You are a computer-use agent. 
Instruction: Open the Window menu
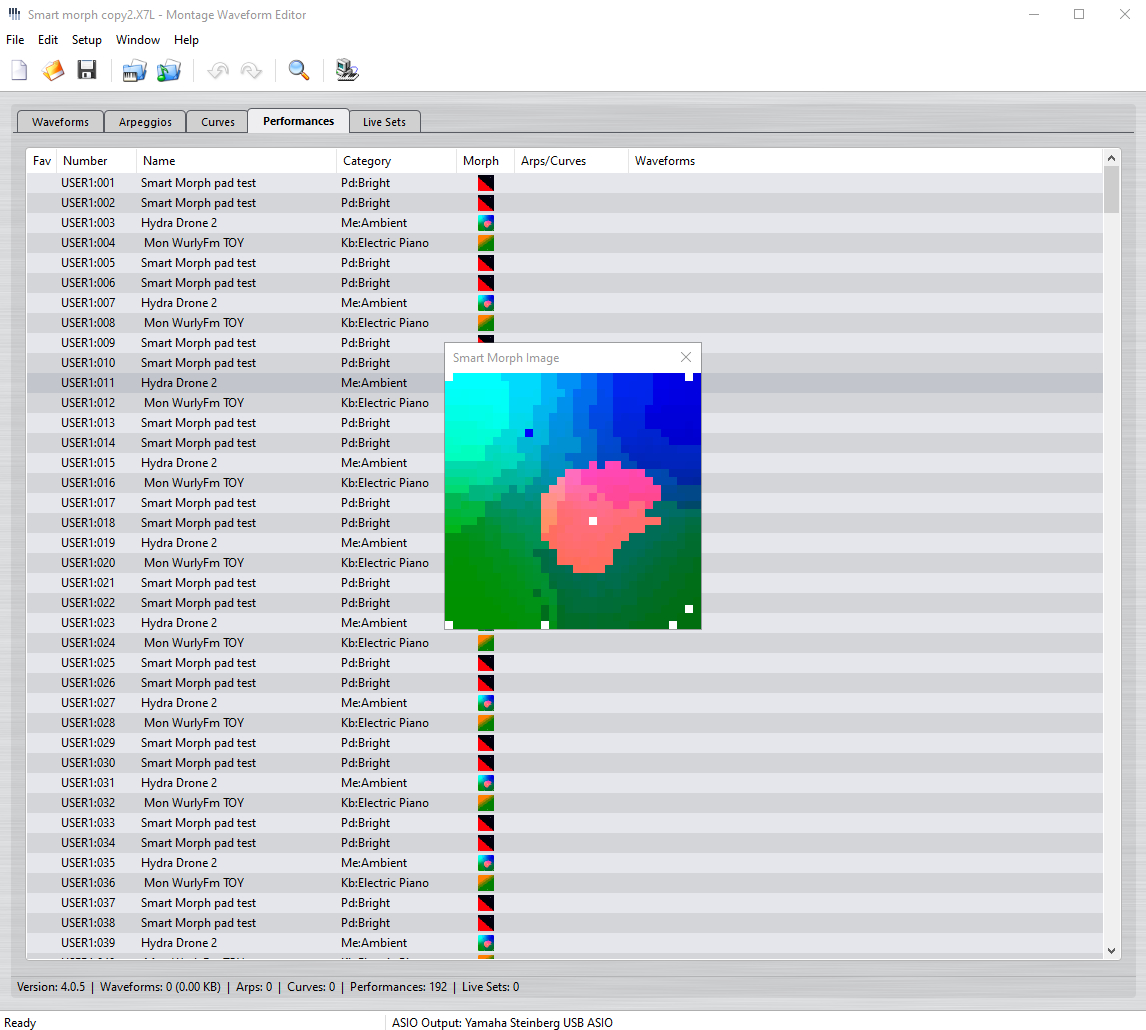138,40
